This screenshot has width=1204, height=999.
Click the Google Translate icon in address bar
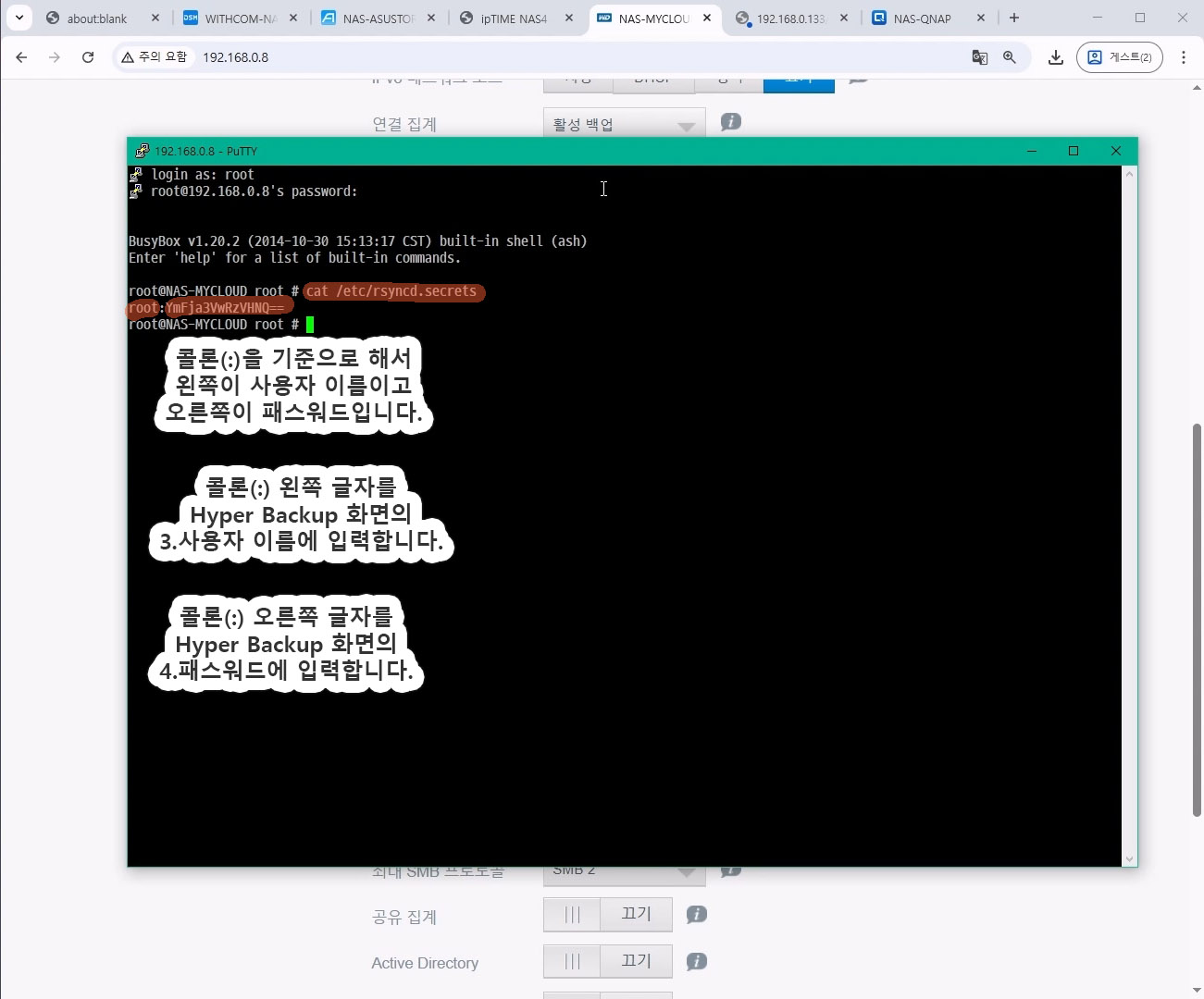(x=979, y=57)
